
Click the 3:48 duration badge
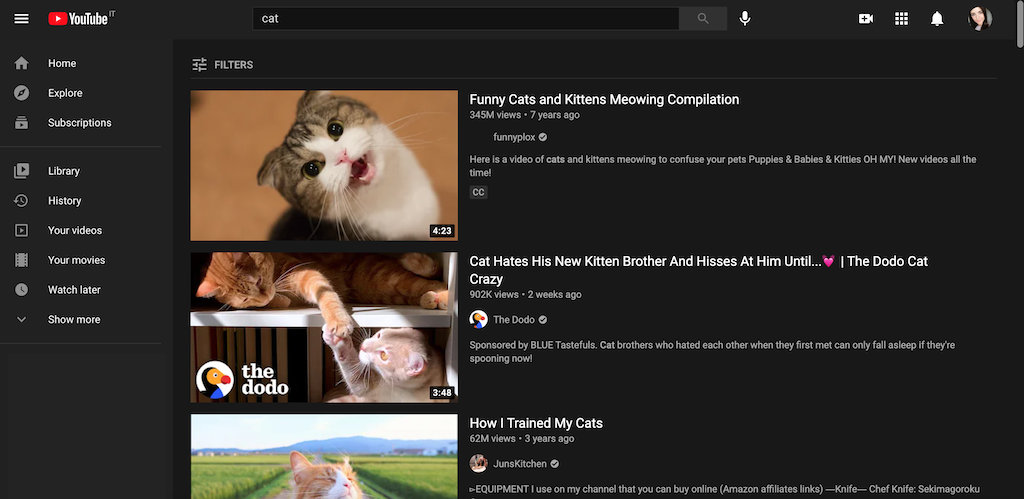(441, 393)
